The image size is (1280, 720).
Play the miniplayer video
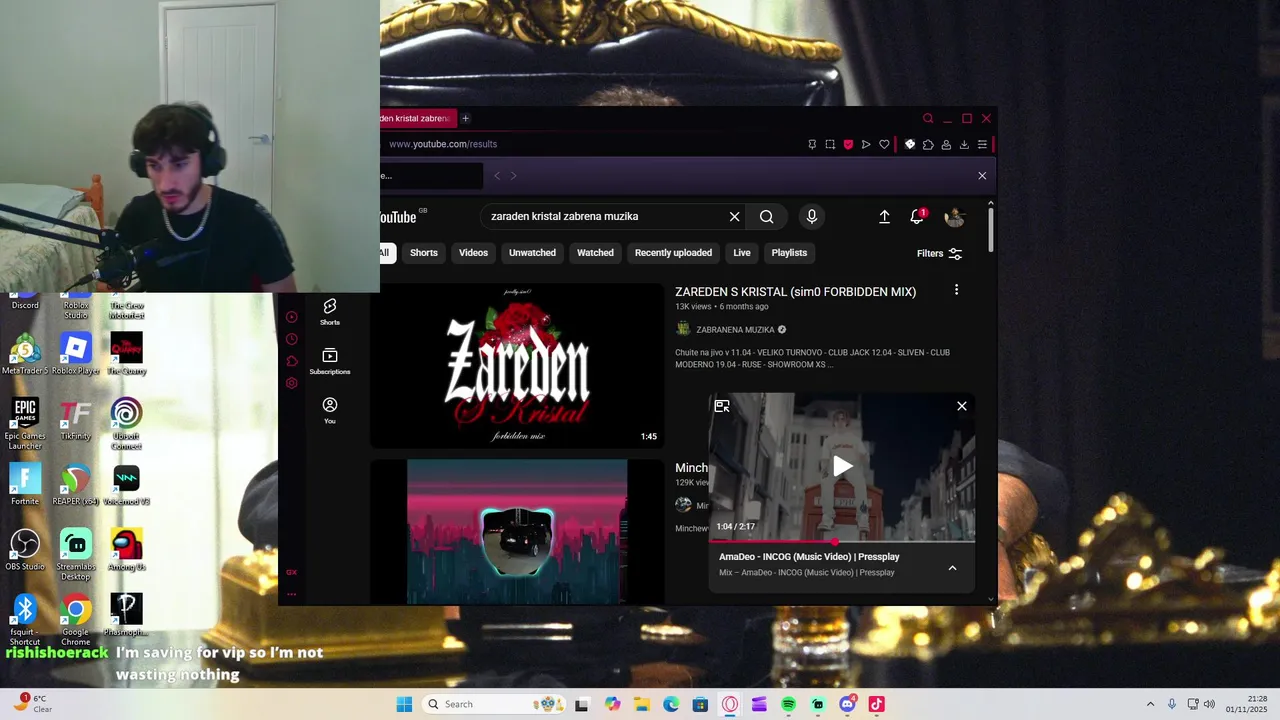point(842,466)
